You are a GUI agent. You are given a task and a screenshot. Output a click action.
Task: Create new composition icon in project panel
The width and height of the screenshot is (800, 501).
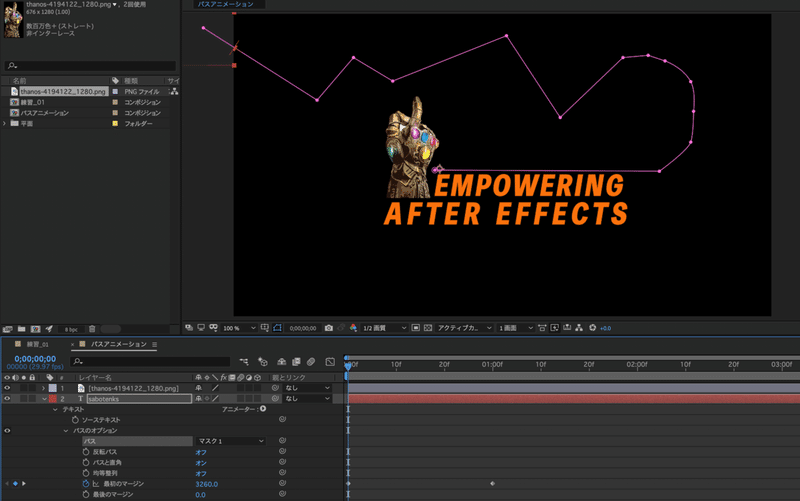[x=35, y=329]
